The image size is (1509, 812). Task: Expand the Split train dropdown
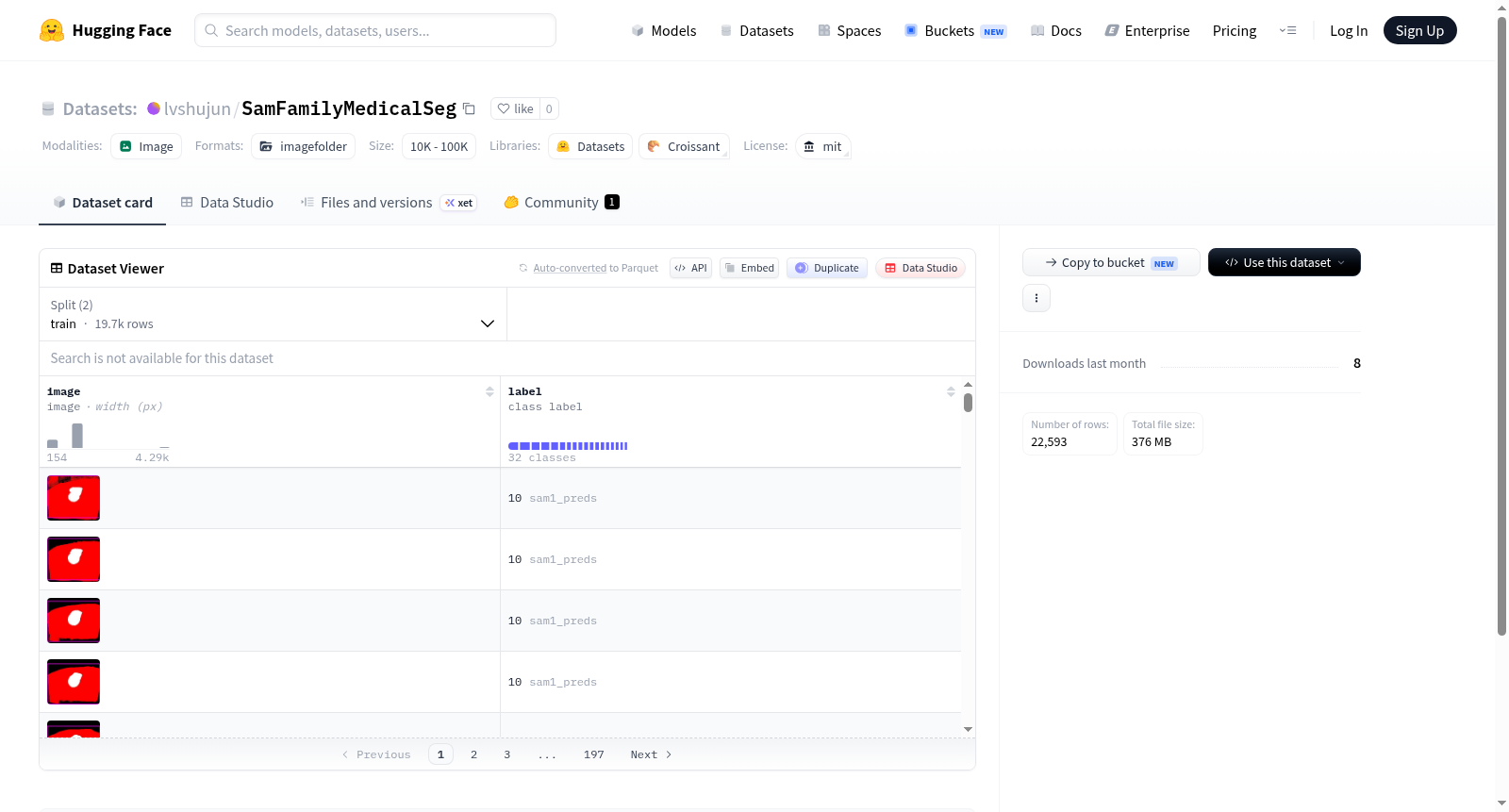(x=273, y=314)
